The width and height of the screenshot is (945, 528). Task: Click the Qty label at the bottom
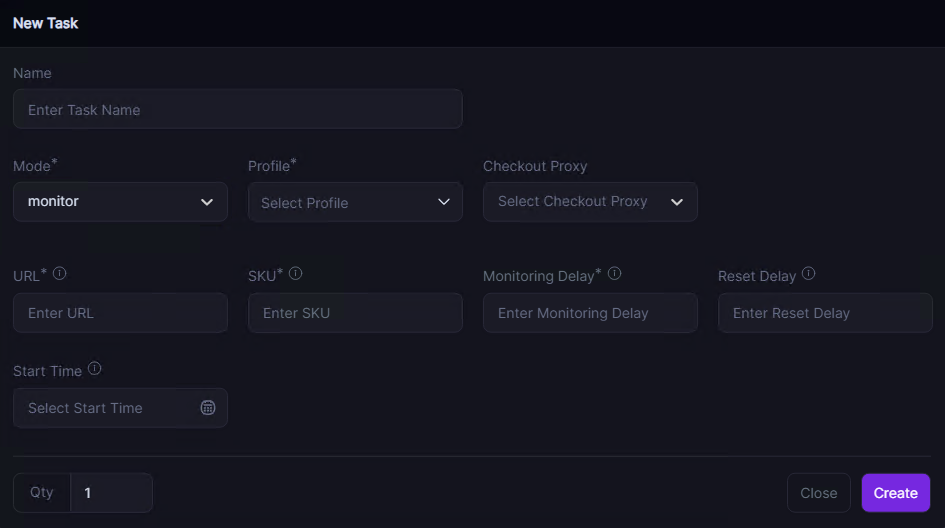(x=42, y=493)
